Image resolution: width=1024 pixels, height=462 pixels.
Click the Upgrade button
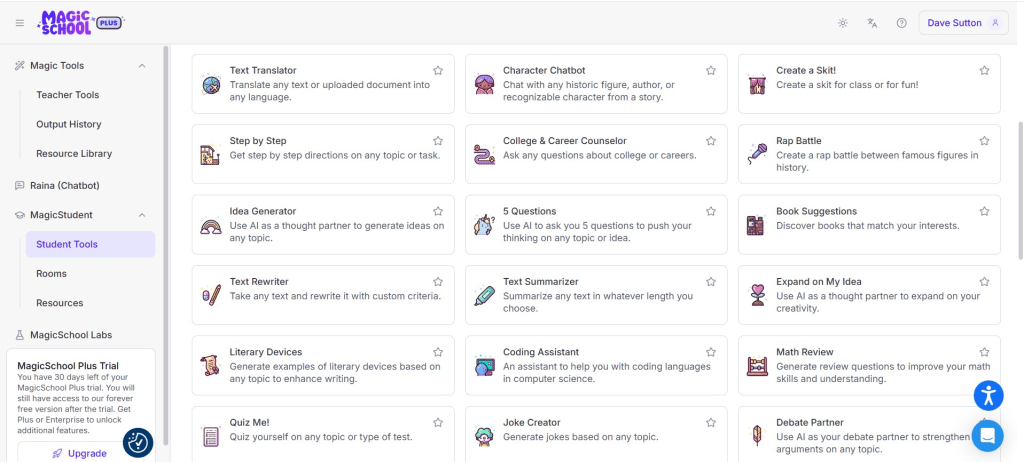point(80,453)
